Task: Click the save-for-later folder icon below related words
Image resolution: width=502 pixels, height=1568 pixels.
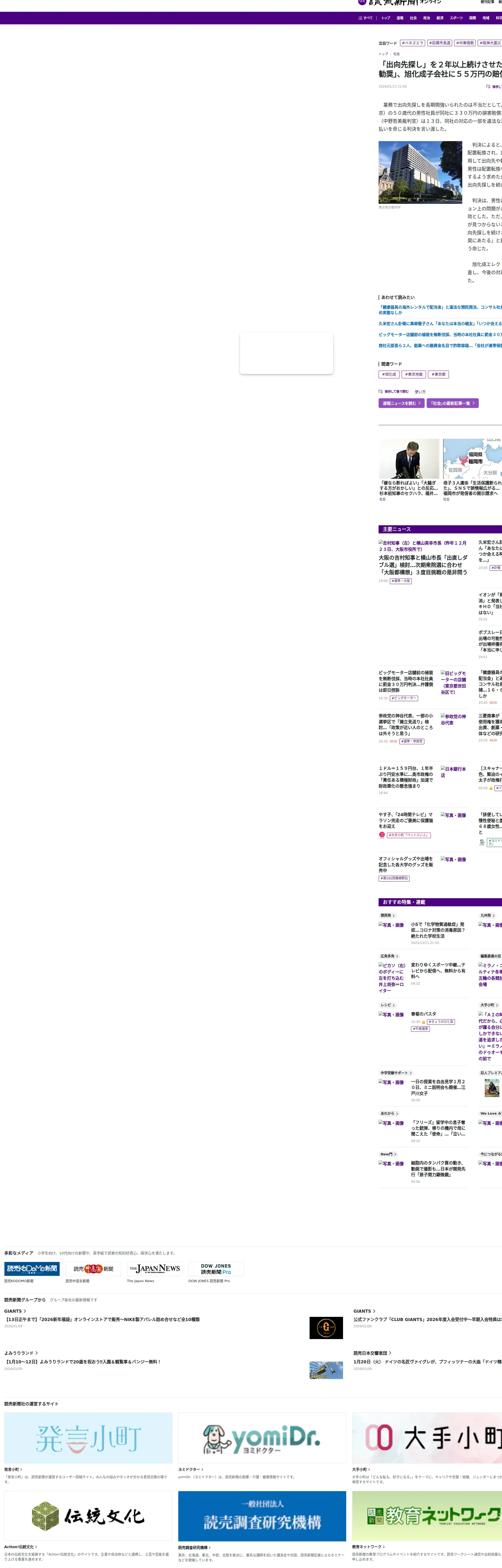Action: (x=381, y=391)
